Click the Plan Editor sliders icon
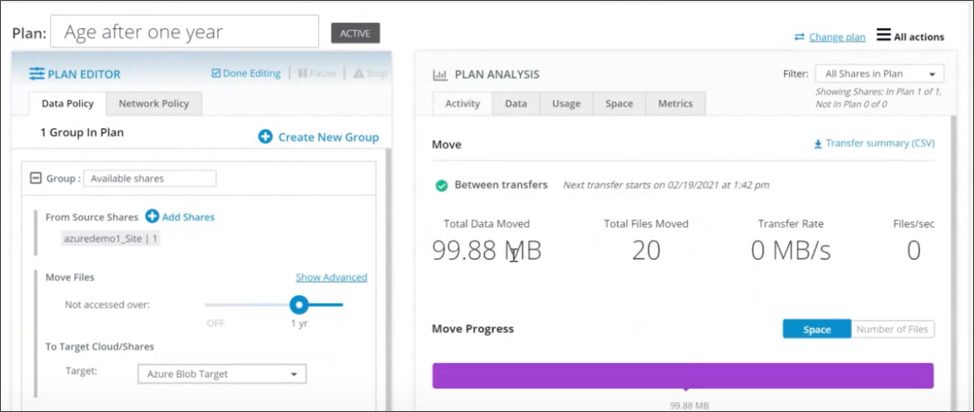This screenshot has width=974, height=412. coord(37,74)
